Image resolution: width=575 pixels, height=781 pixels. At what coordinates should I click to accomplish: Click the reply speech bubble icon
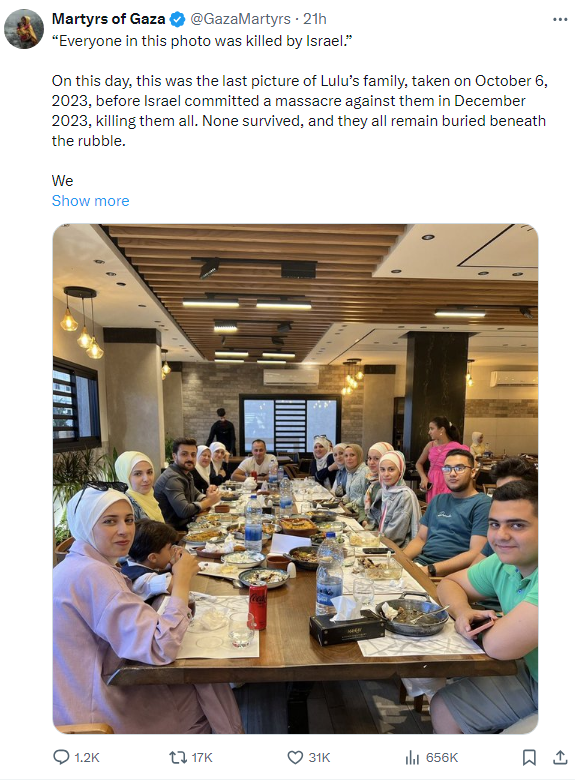61,758
